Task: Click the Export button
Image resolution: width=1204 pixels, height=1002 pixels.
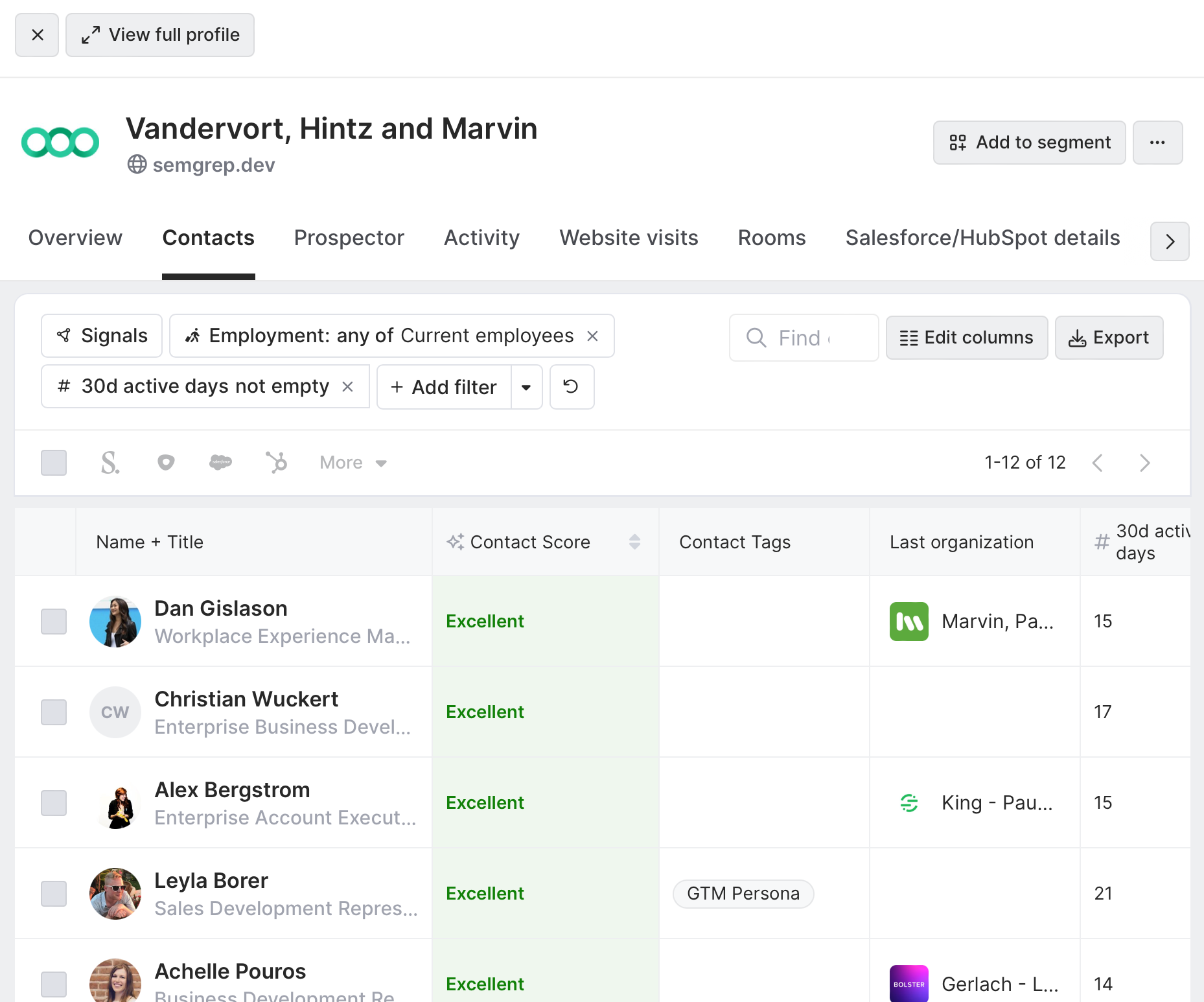Action: coord(1109,338)
